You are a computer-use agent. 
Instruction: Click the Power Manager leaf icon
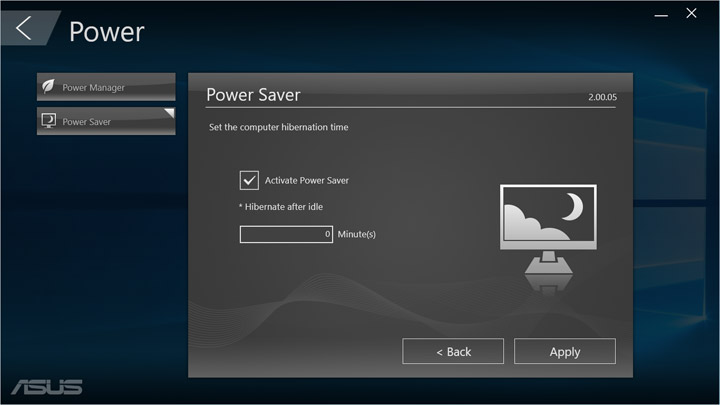48,86
